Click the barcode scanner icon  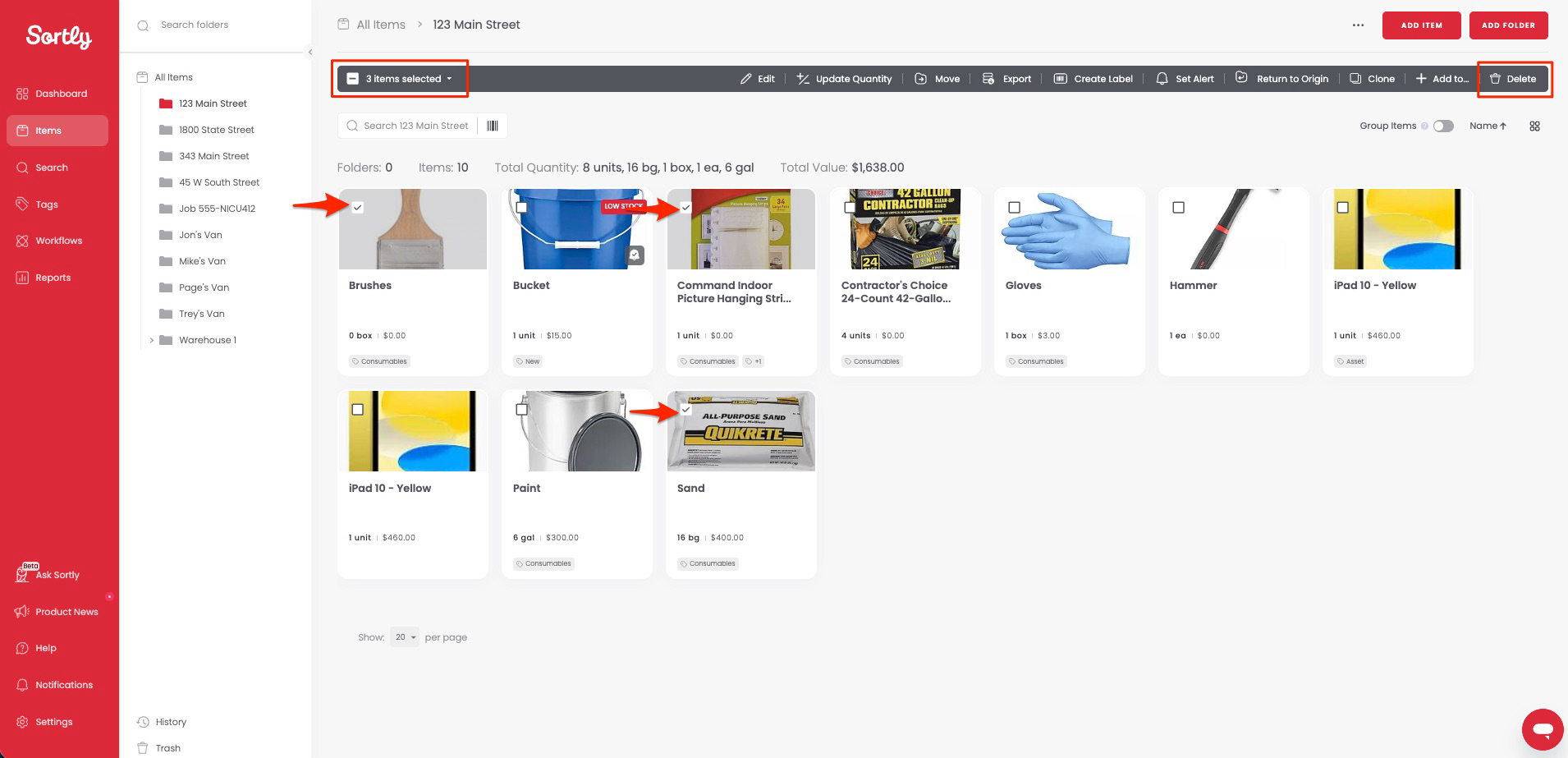pyautogui.click(x=493, y=126)
